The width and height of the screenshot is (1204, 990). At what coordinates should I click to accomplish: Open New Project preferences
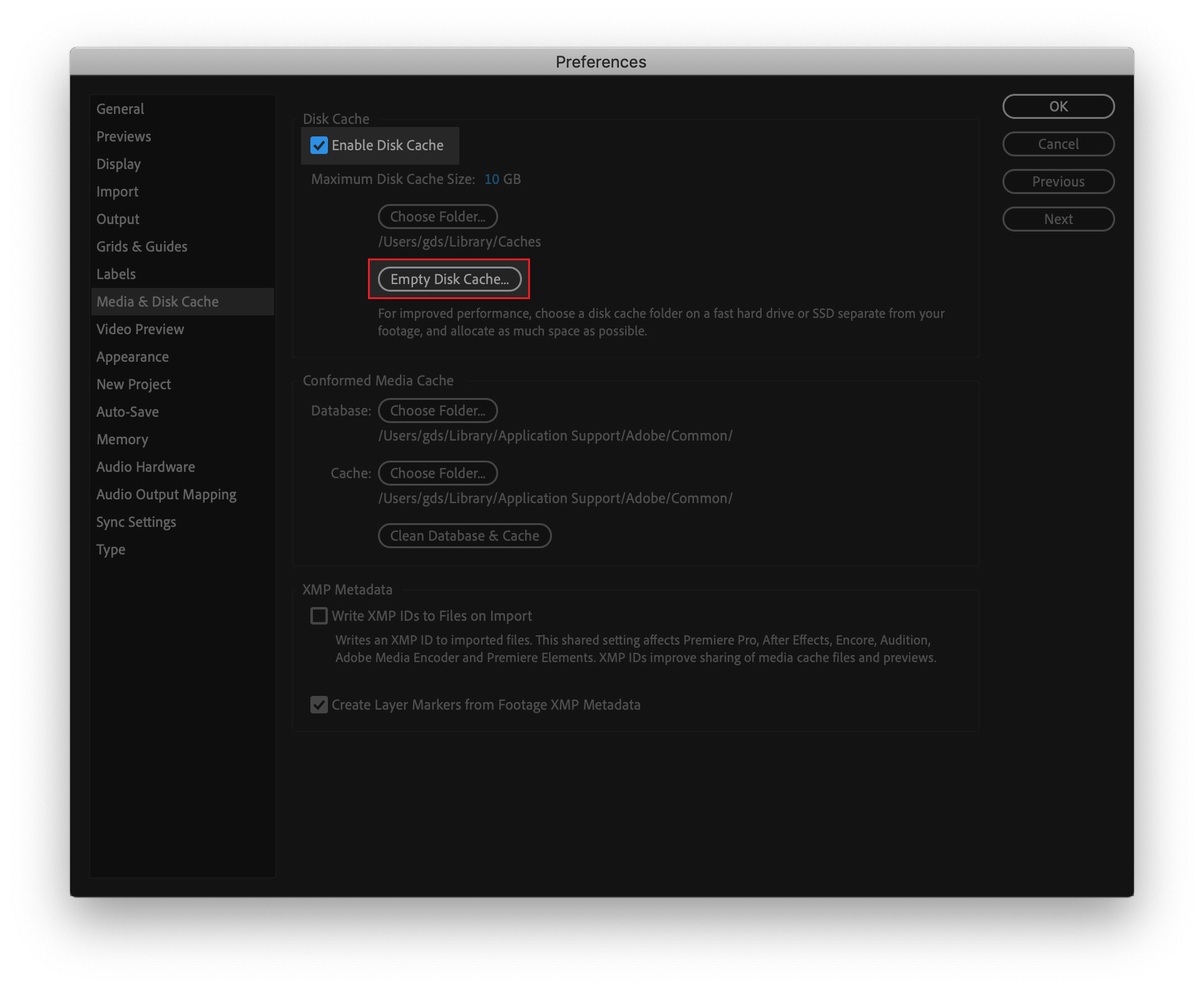(182, 384)
